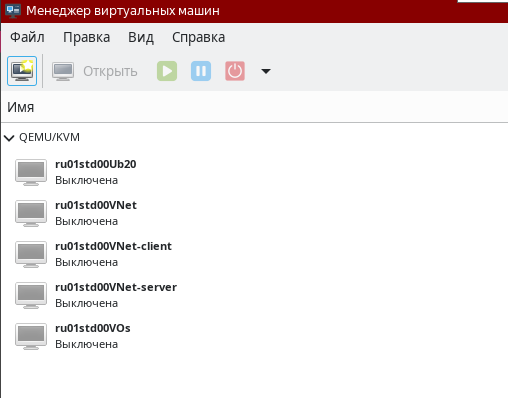Open the shutdown options dropdown arrow

pos(266,71)
